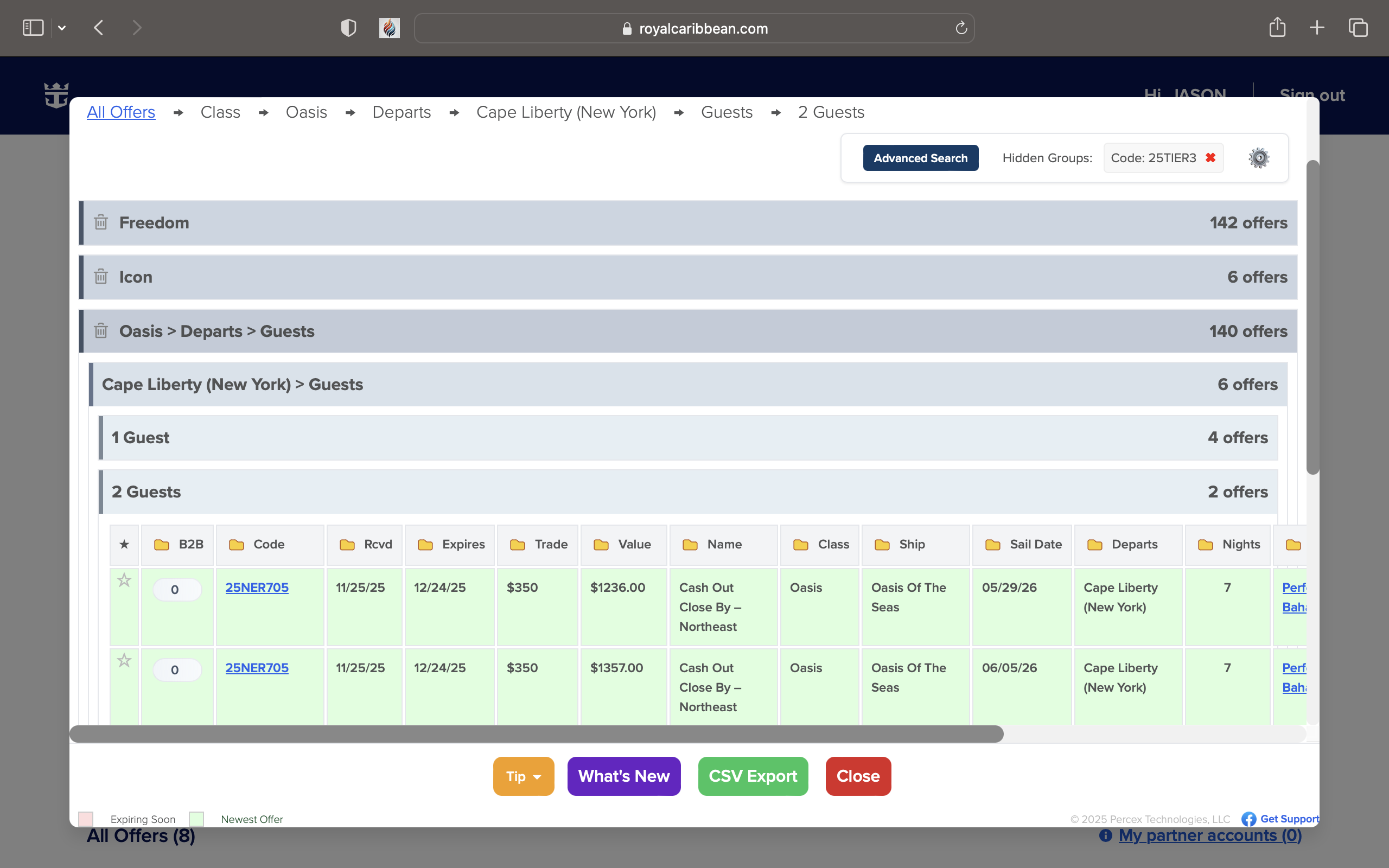Open the Tip dropdown button
The height and width of the screenshot is (868, 1389).
click(x=524, y=776)
